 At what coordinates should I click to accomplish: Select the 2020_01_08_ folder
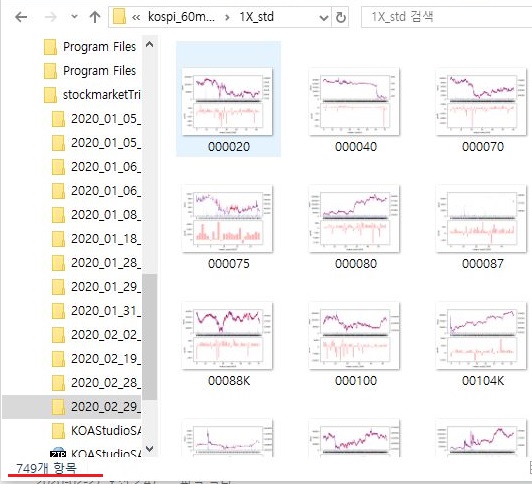[x=106, y=215]
